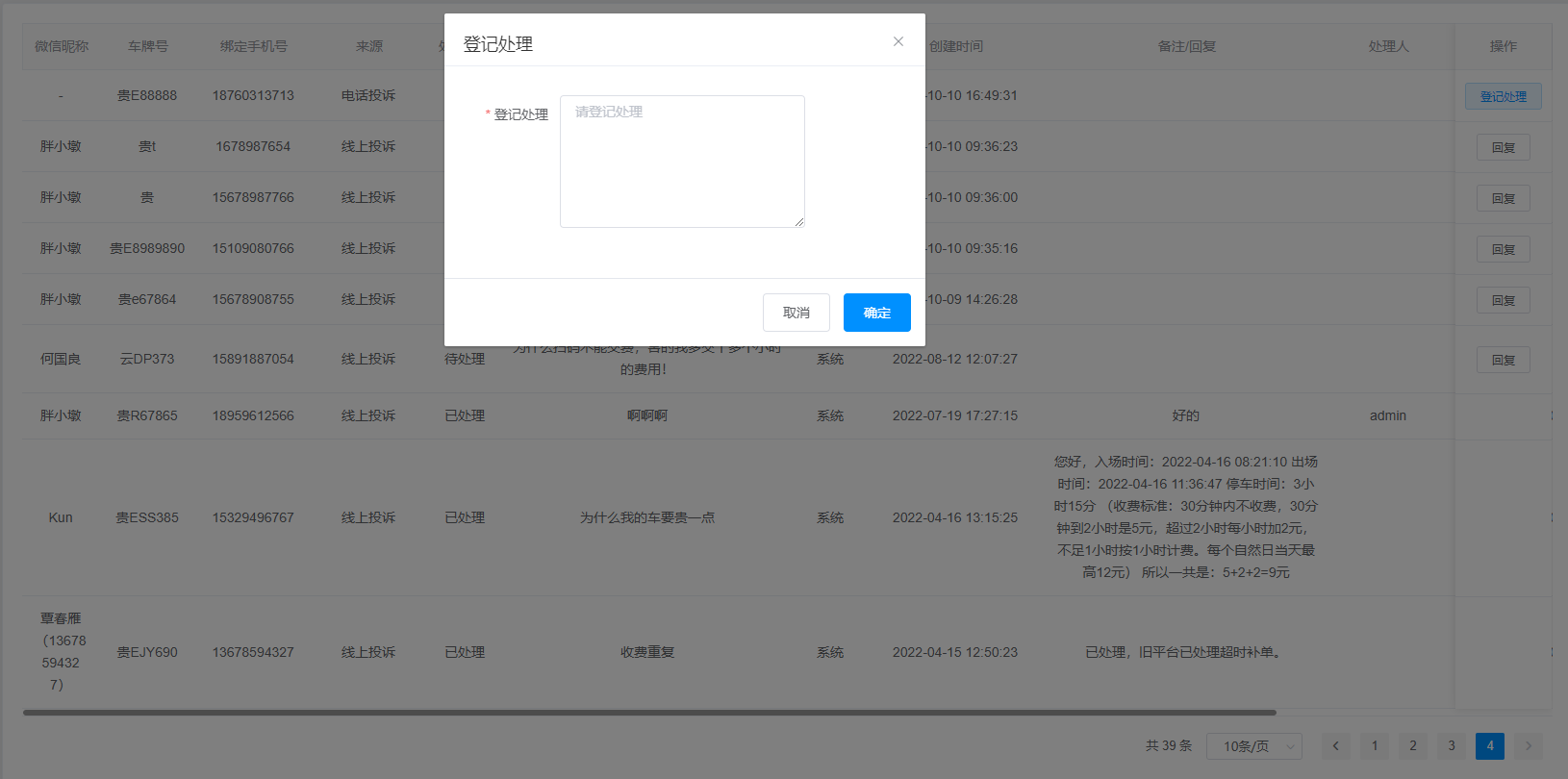Click the active page 4 button
This screenshot has width=1568, height=779.
[1490, 746]
